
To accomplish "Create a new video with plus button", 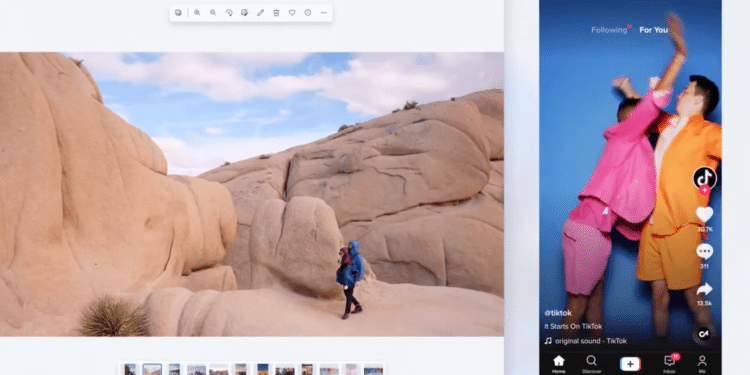I will tap(630, 364).
